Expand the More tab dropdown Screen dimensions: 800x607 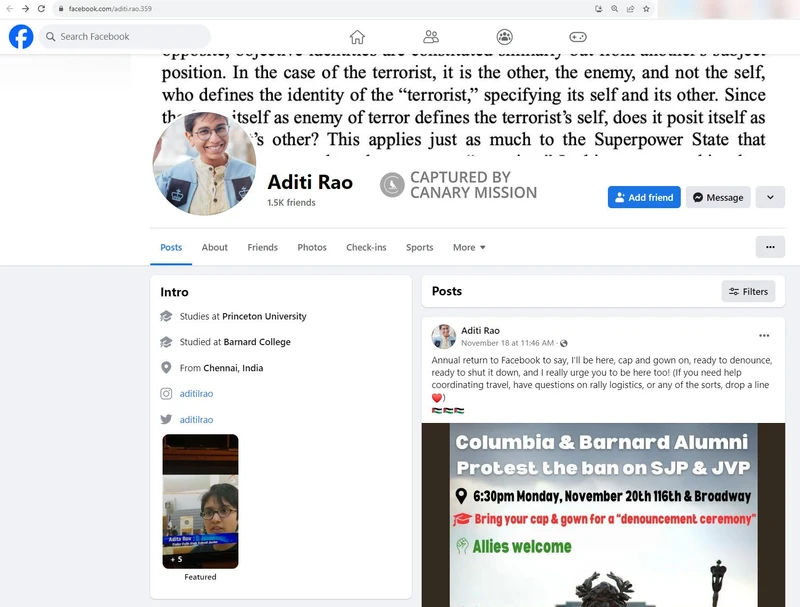tap(469, 248)
